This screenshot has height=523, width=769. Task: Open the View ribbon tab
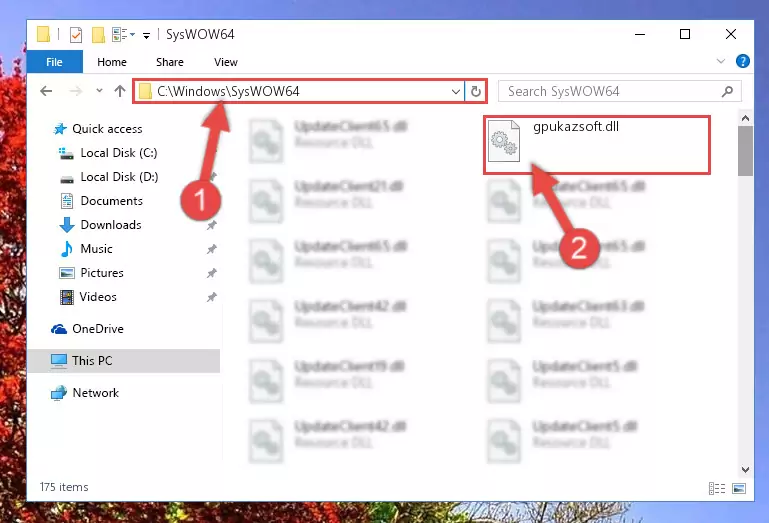[x=226, y=62]
